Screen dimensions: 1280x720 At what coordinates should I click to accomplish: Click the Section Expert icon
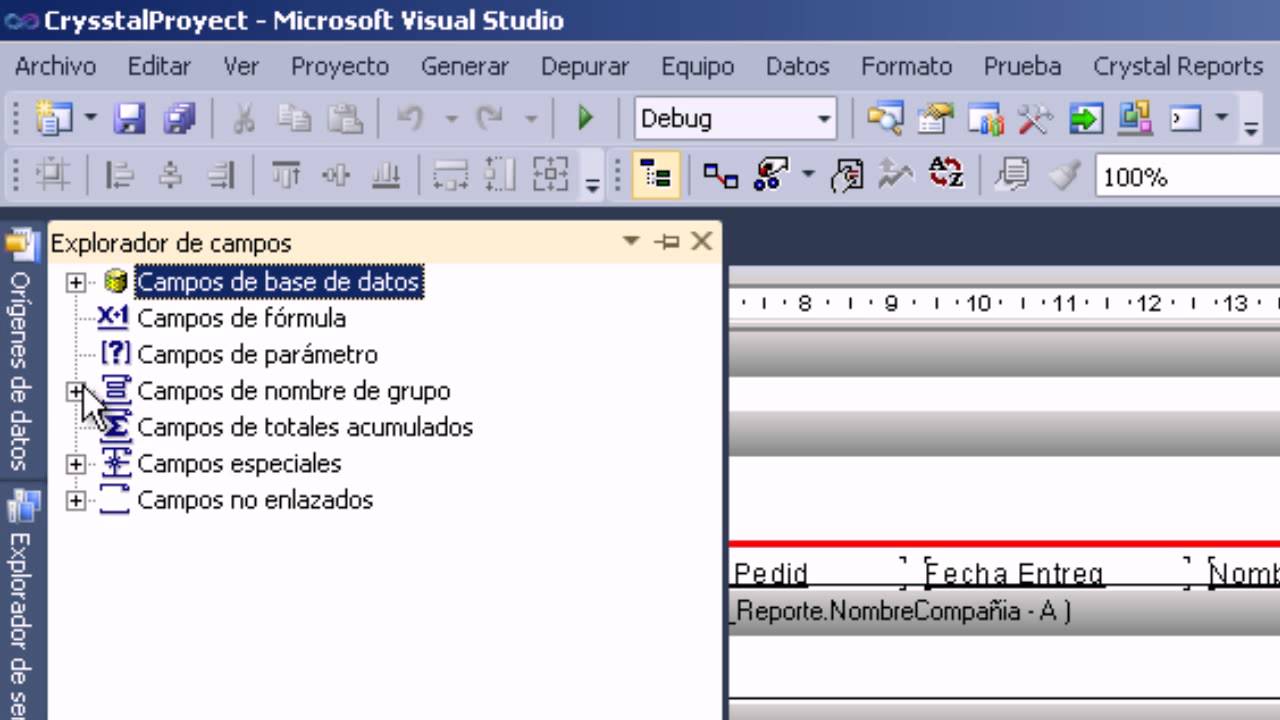pyautogui.click(x=848, y=176)
